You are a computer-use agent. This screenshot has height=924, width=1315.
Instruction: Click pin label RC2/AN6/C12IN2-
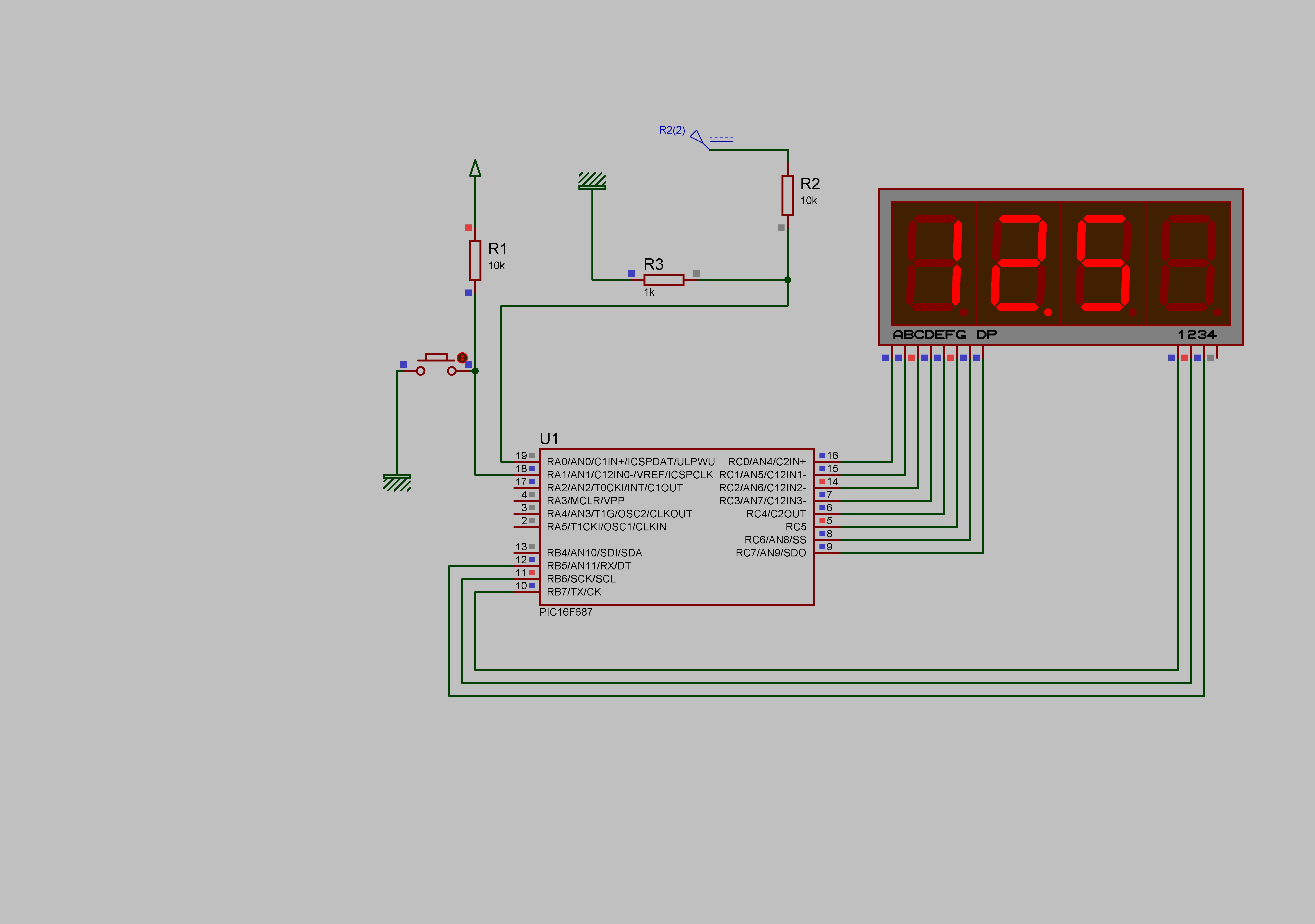[x=762, y=488]
